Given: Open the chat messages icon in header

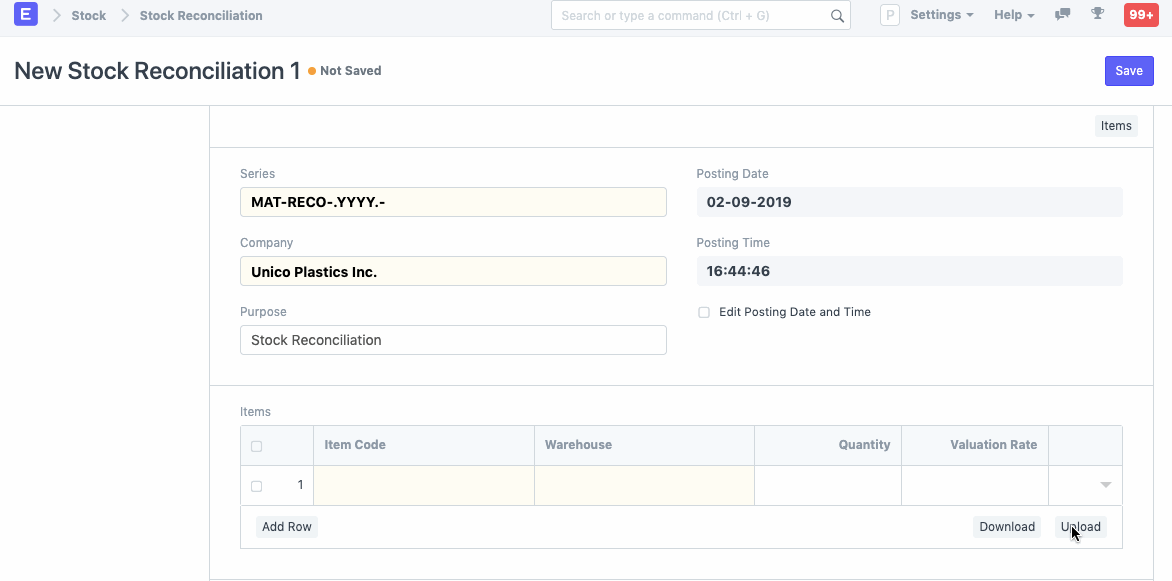Looking at the screenshot, I should (x=1062, y=14).
